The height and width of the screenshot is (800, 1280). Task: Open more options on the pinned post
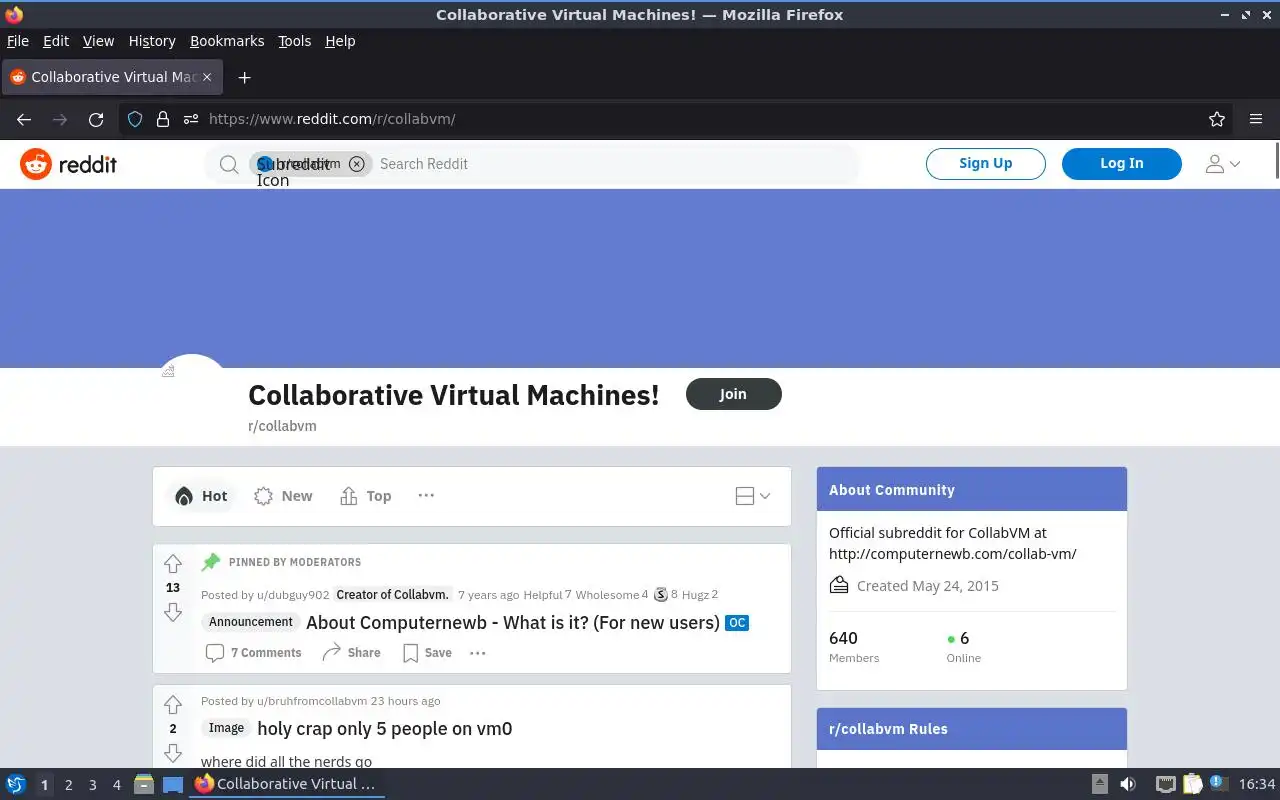point(478,653)
